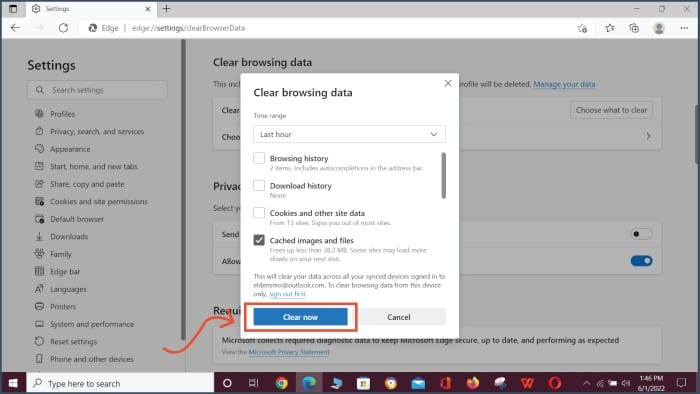Open the Windows Start menu
The width and height of the screenshot is (700, 394).
coord(13,383)
